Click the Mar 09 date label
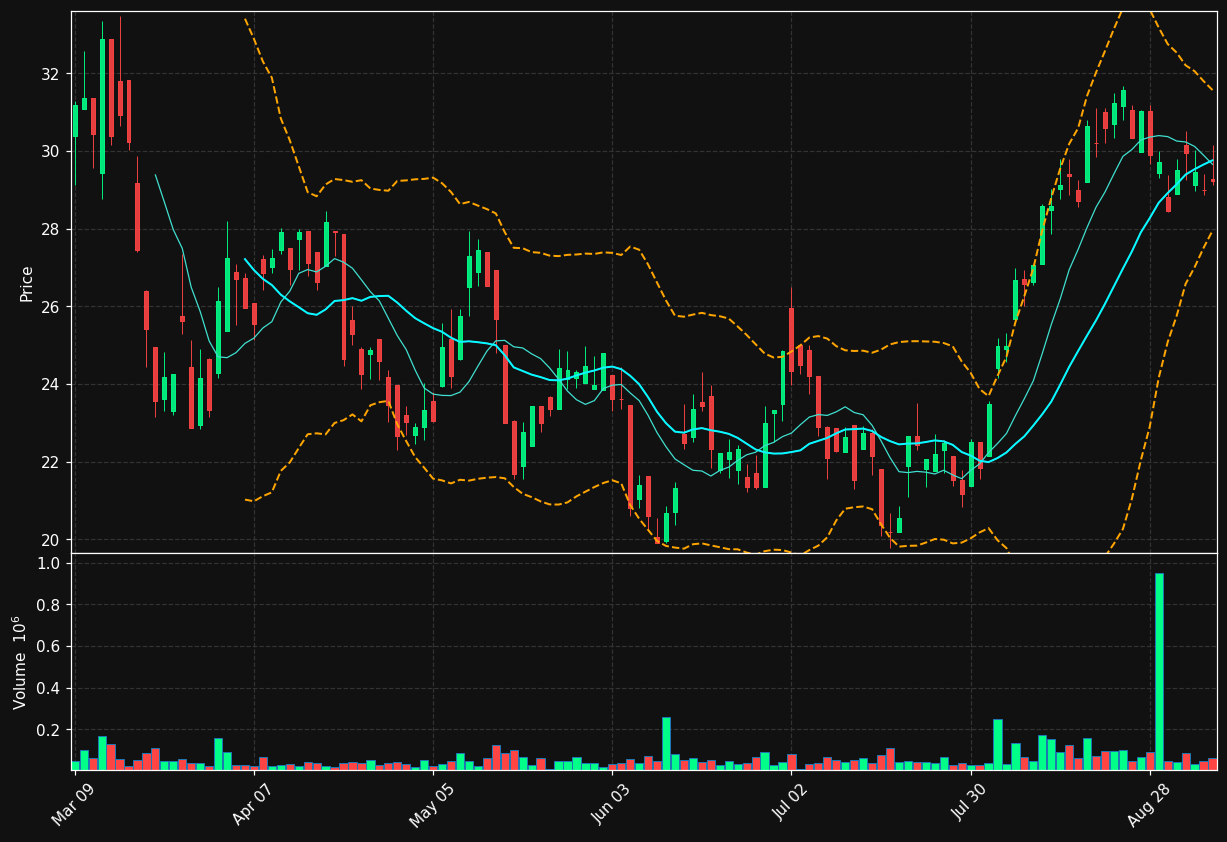The width and height of the screenshot is (1227, 842). (71, 807)
